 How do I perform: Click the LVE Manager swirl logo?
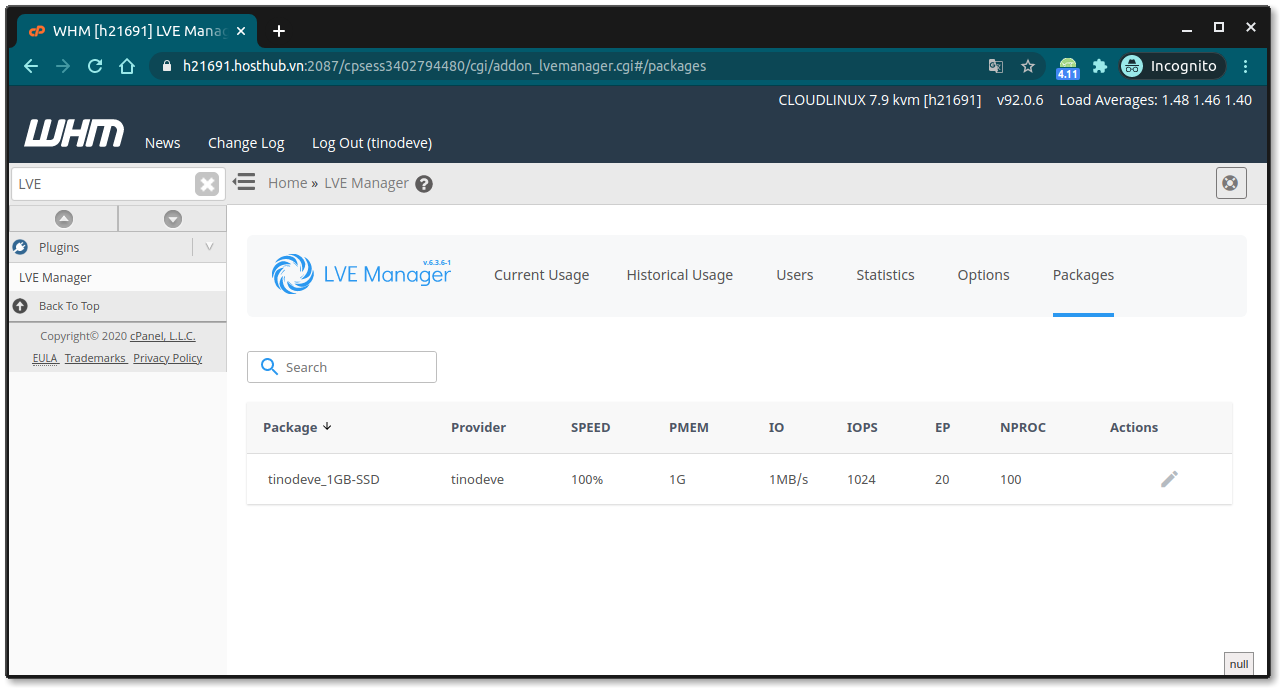tap(293, 274)
